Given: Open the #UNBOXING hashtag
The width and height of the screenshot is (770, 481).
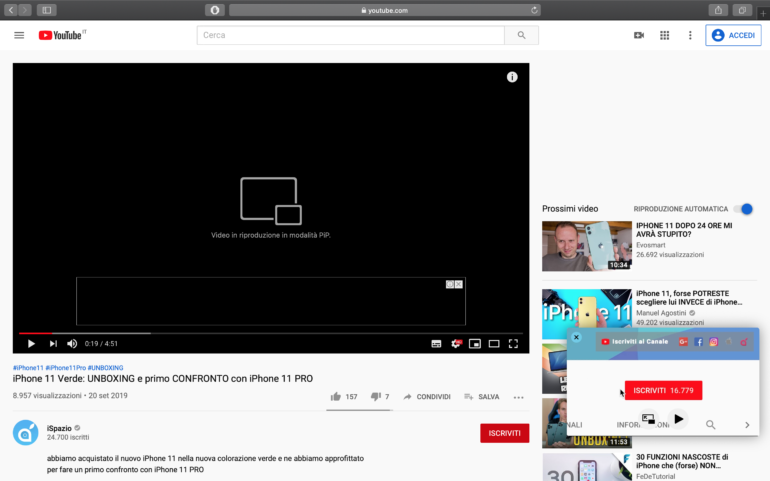Looking at the screenshot, I should [106, 368].
